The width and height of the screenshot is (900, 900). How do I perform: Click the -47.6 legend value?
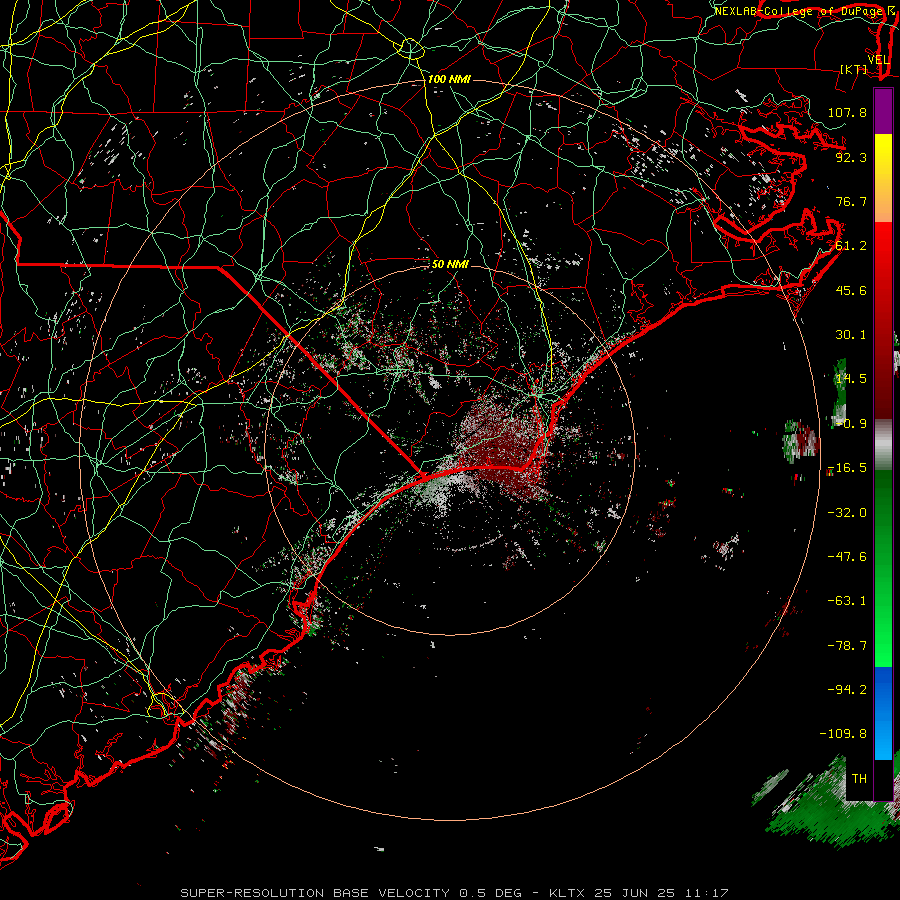coord(847,557)
